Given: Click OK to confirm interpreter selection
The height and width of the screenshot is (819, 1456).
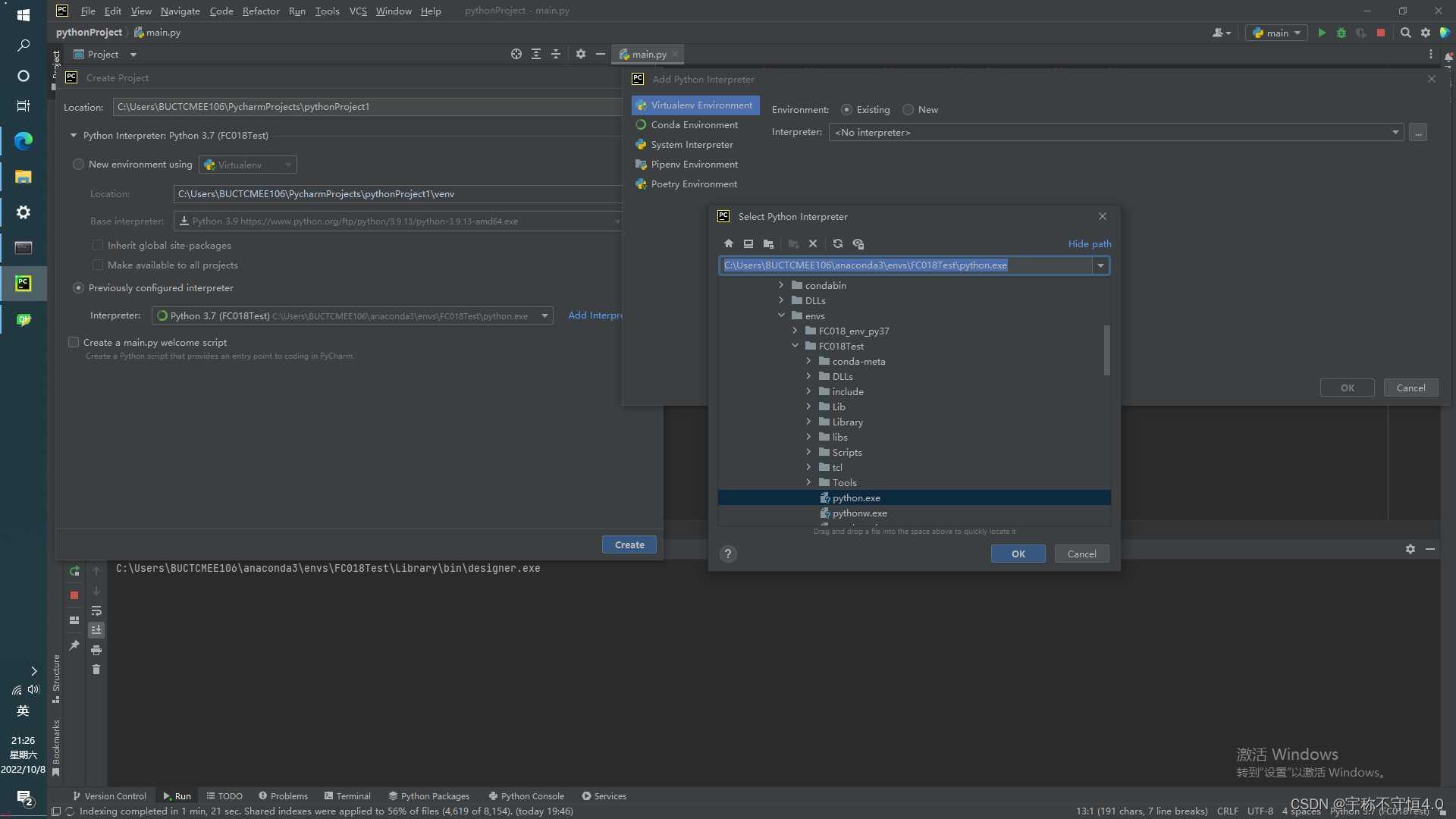Looking at the screenshot, I should click(x=1018, y=553).
